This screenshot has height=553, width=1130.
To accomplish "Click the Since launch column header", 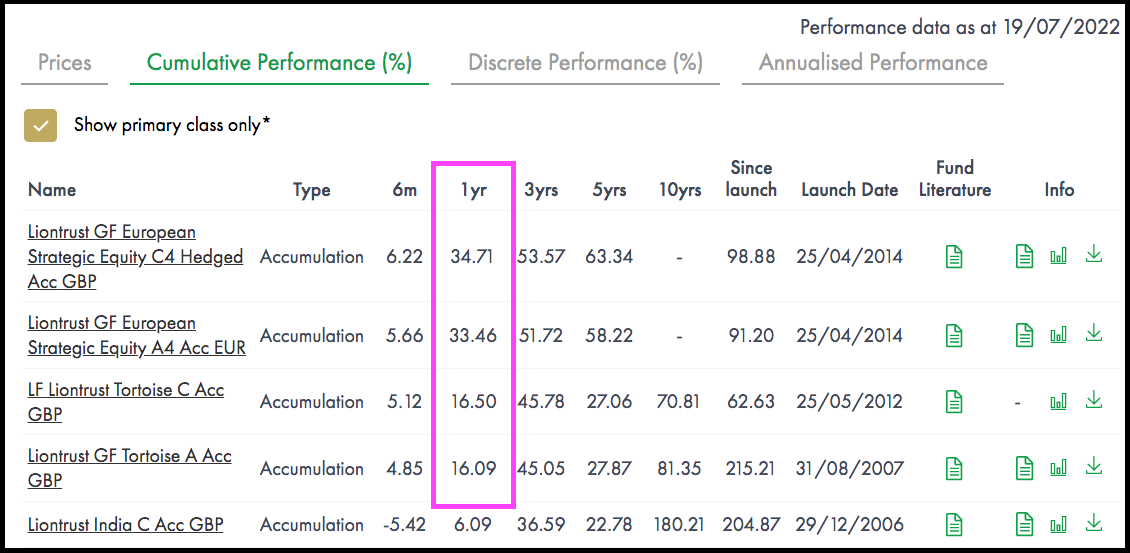I will coord(753,180).
